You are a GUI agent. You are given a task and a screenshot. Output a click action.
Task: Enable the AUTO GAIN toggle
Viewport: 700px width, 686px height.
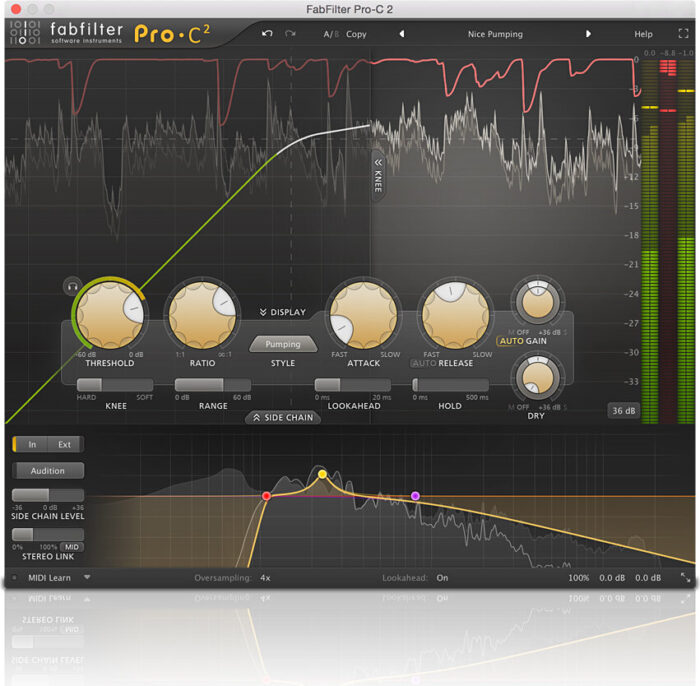click(522, 341)
